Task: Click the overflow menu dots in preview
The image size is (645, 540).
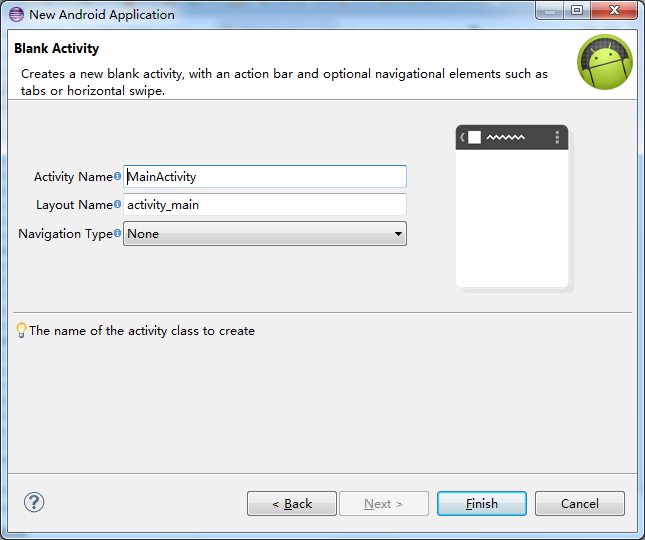Action: coord(557,137)
